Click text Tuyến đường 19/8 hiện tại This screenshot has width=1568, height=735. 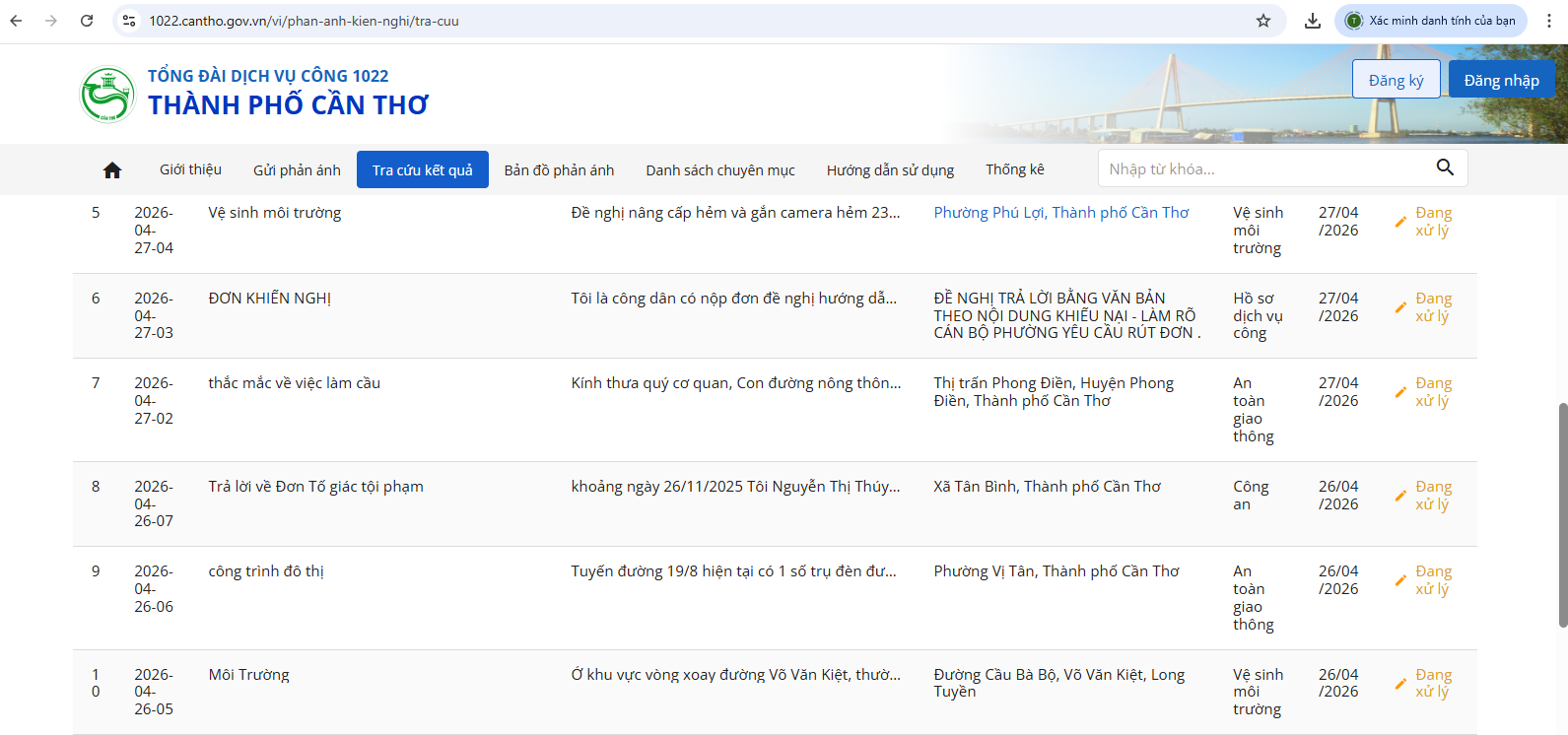(734, 571)
